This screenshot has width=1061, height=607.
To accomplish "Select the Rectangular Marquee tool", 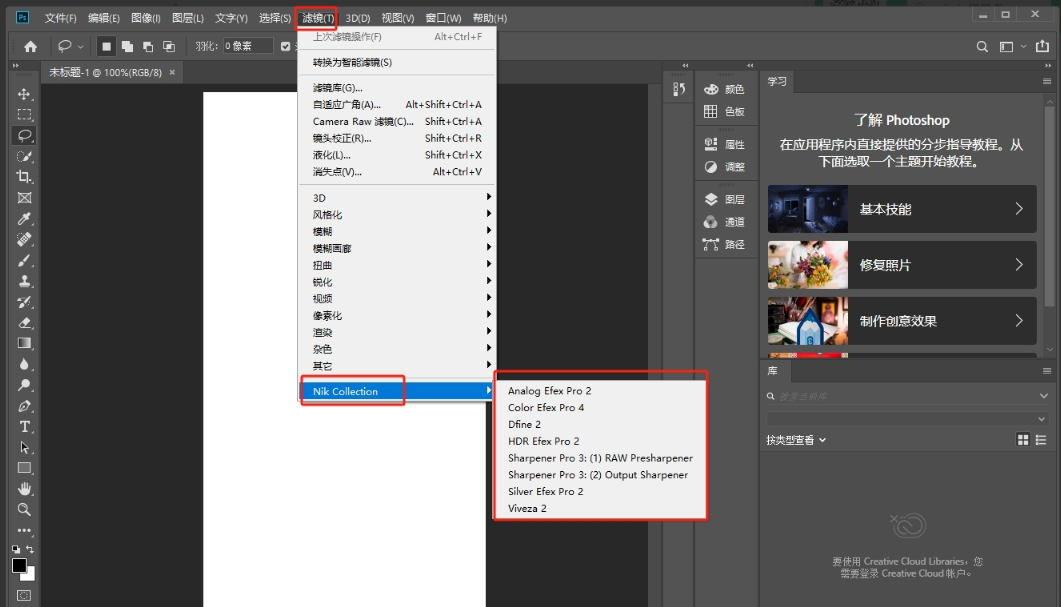I will coord(24,114).
